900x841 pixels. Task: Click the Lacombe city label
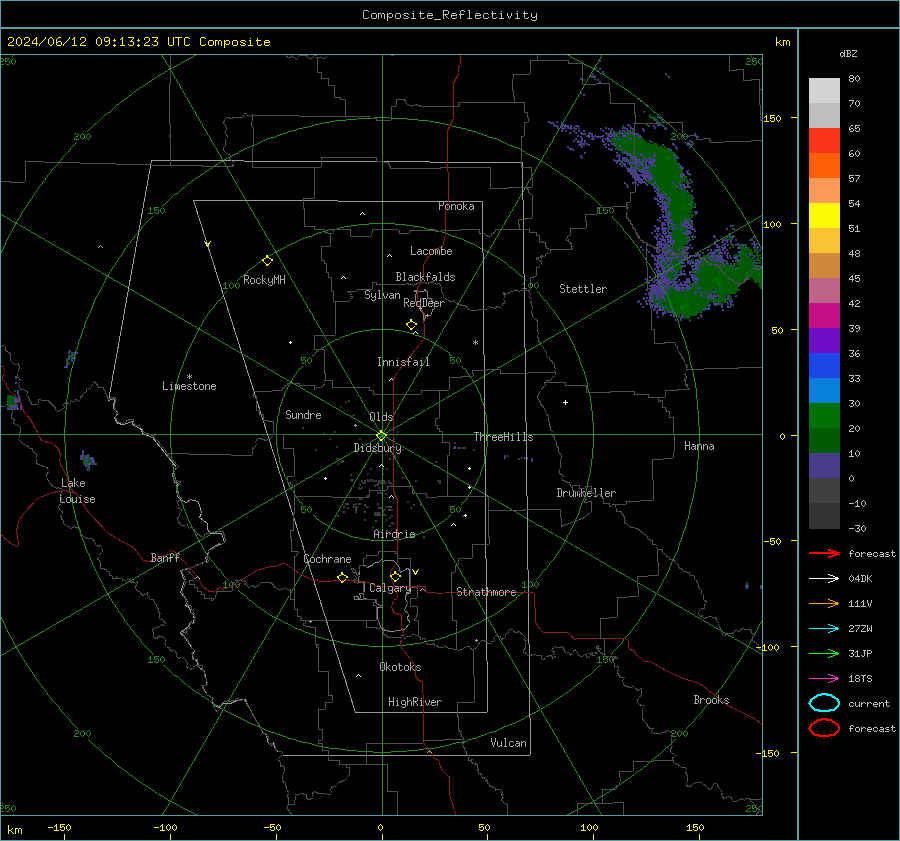(x=431, y=251)
